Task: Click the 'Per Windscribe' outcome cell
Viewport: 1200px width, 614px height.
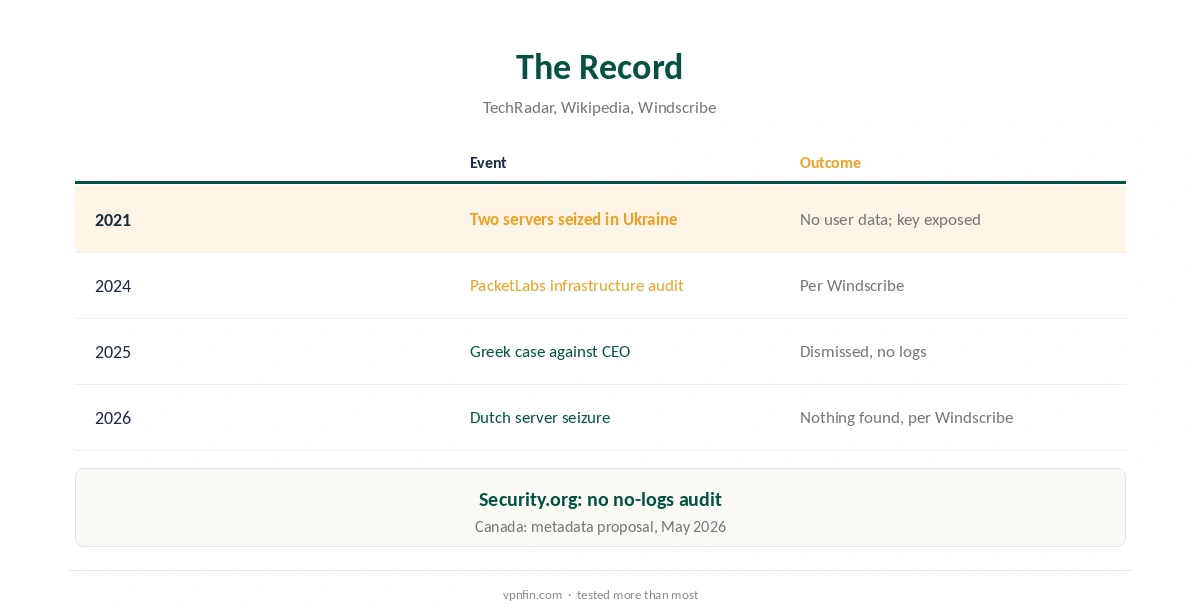Action: [852, 285]
